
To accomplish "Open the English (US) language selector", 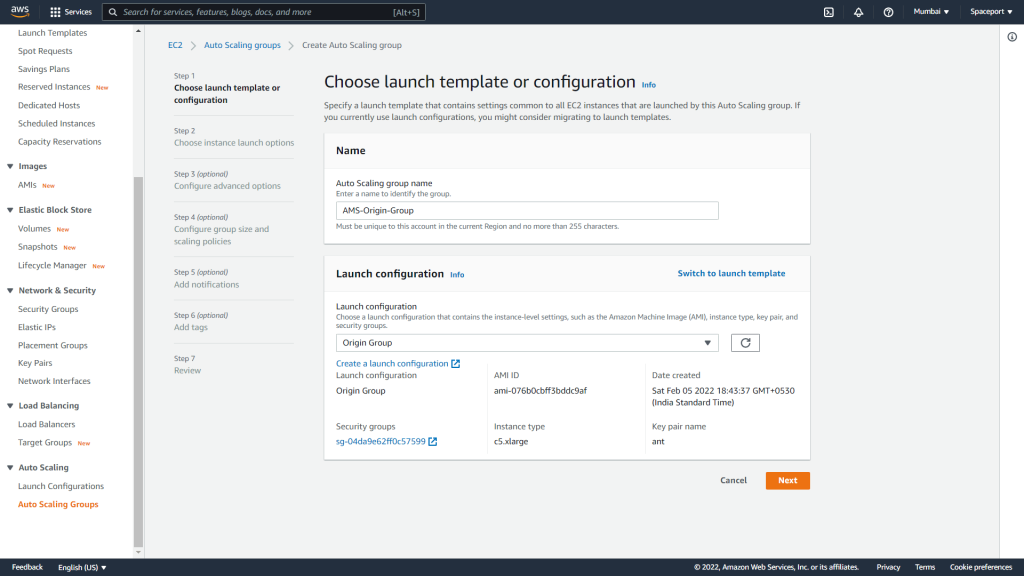I will (x=82, y=568).
